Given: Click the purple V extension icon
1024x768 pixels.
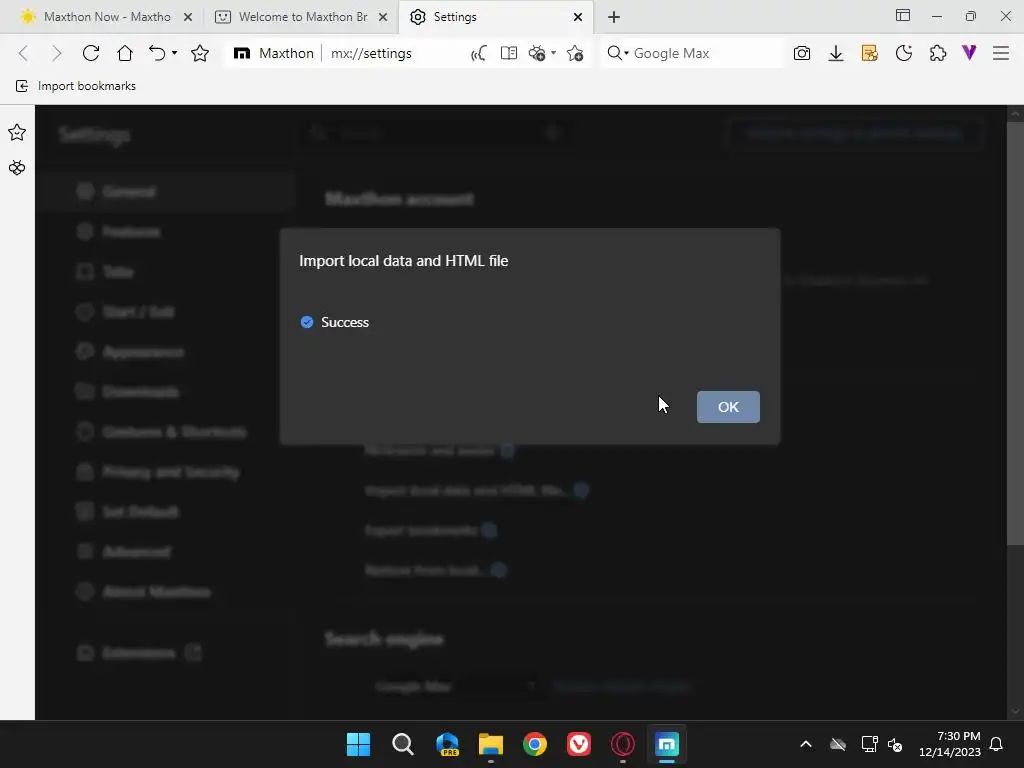Looking at the screenshot, I should point(969,53).
